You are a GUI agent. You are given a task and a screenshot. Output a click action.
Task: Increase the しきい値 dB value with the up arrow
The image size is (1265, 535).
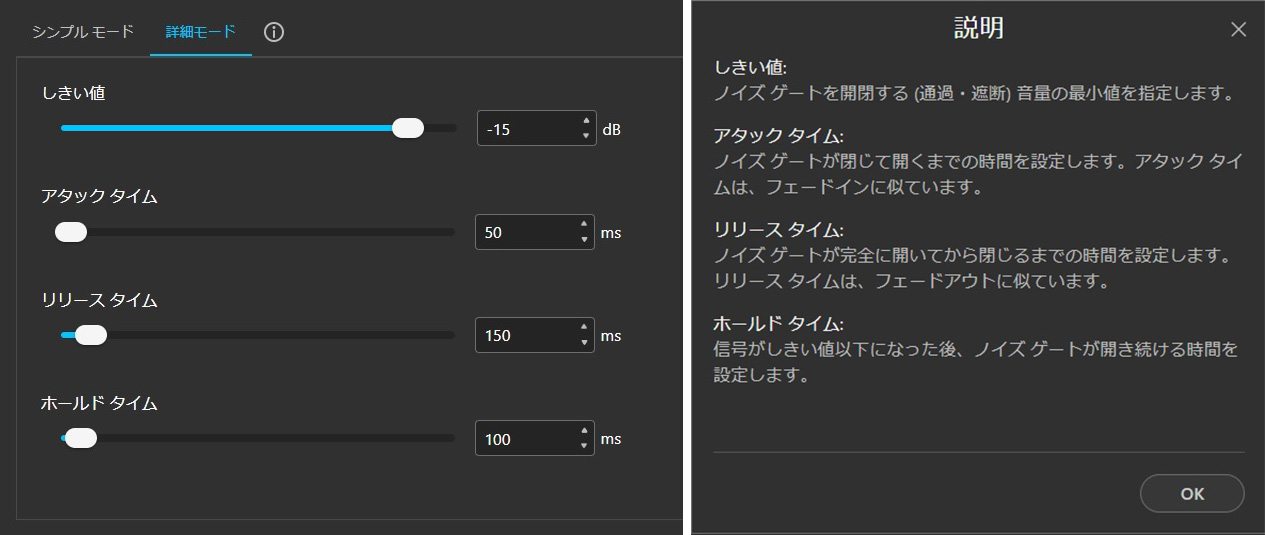point(585,121)
